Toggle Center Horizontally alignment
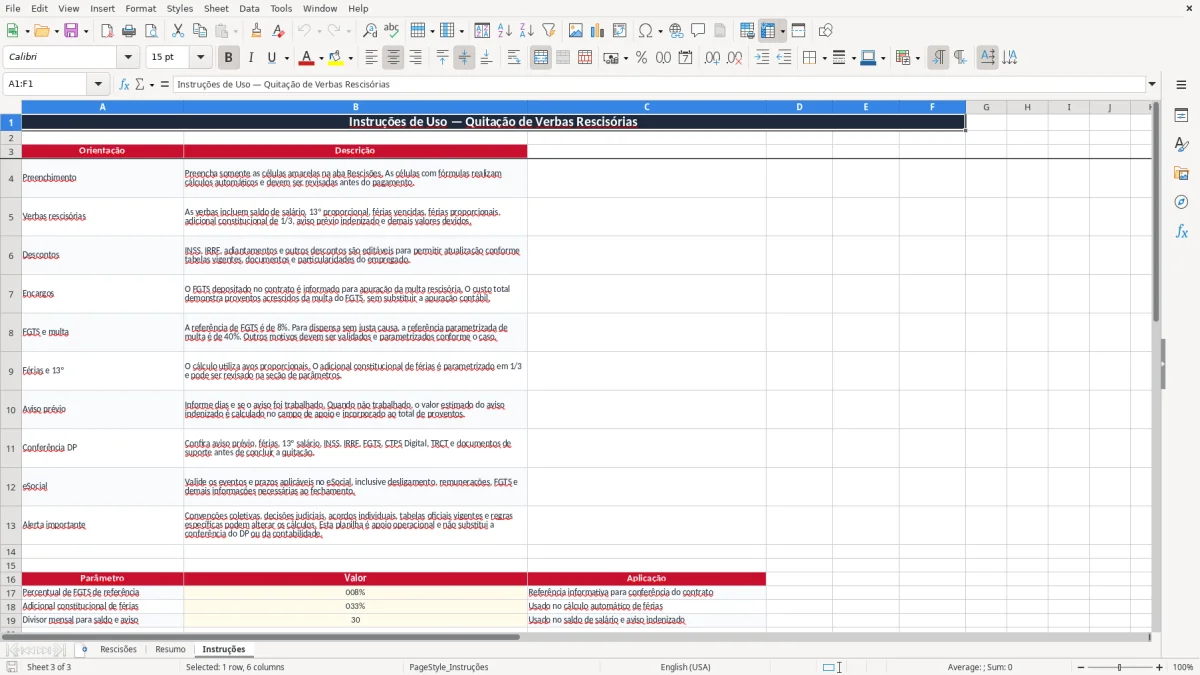The width and height of the screenshot is (1200, 675). click(x=393, y=58)
